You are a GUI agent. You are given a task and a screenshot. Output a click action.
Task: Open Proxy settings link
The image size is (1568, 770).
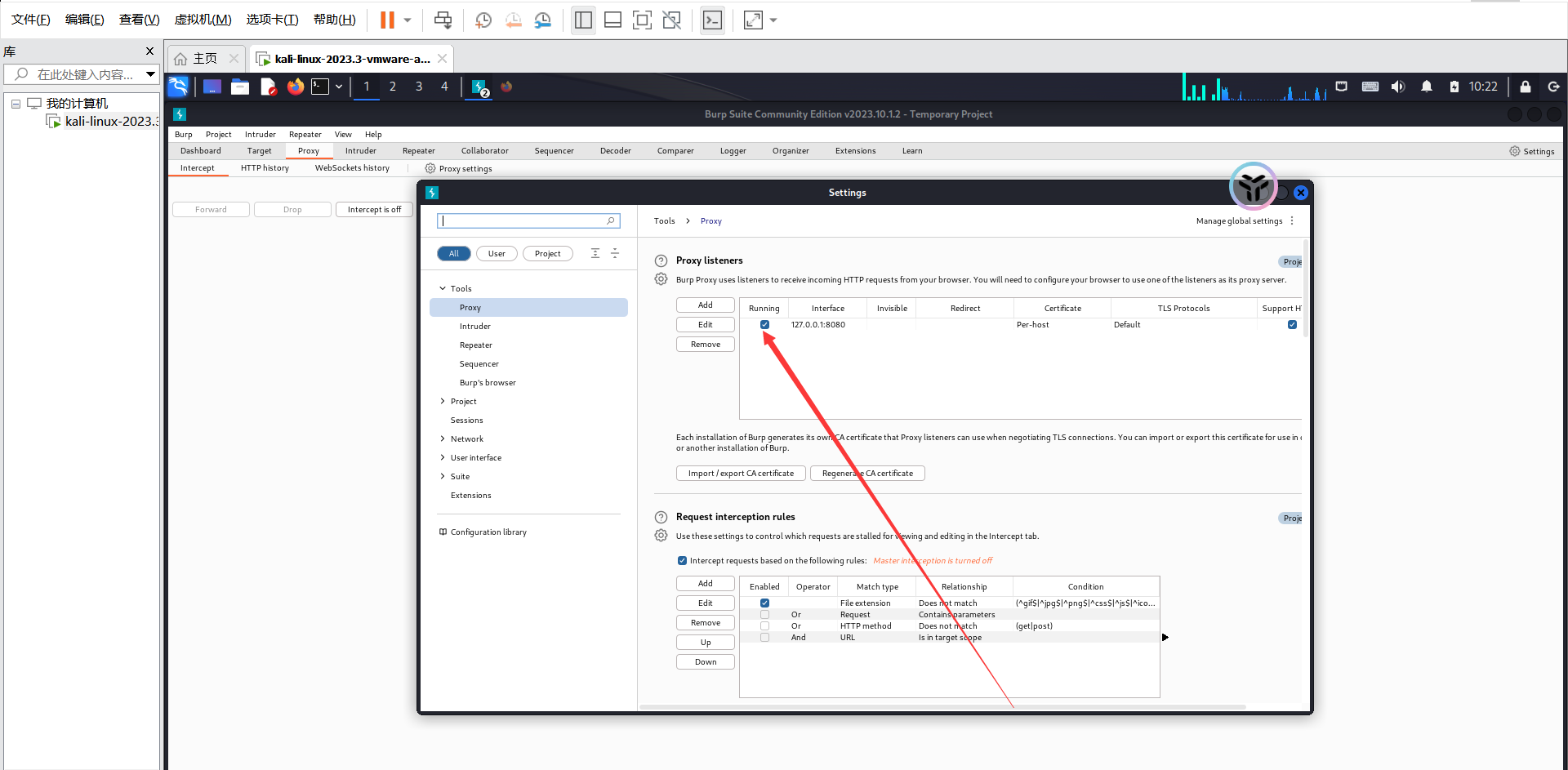click(x=459, y=169)
